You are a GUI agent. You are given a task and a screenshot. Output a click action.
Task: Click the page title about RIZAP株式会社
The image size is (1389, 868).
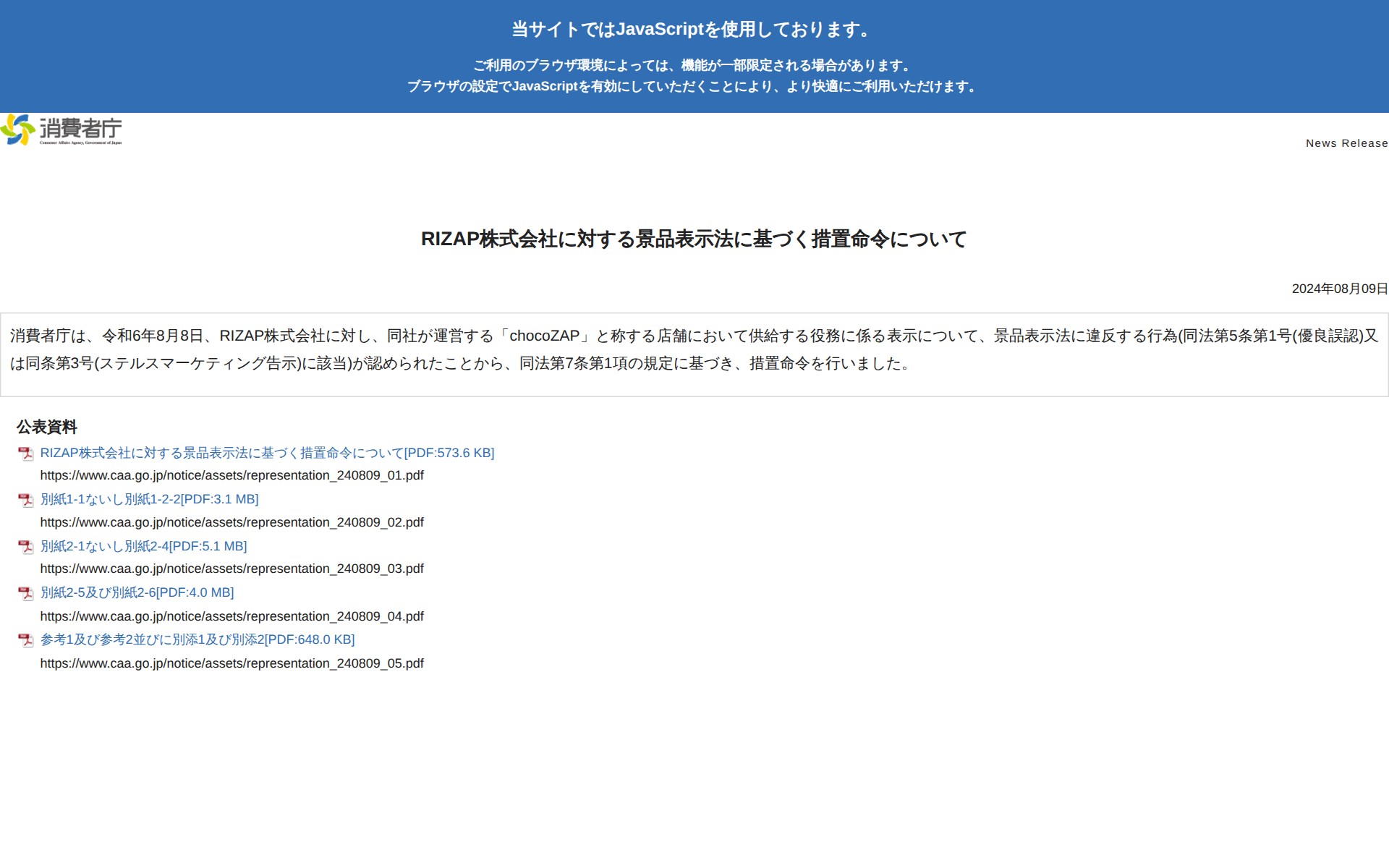point(694,239)
